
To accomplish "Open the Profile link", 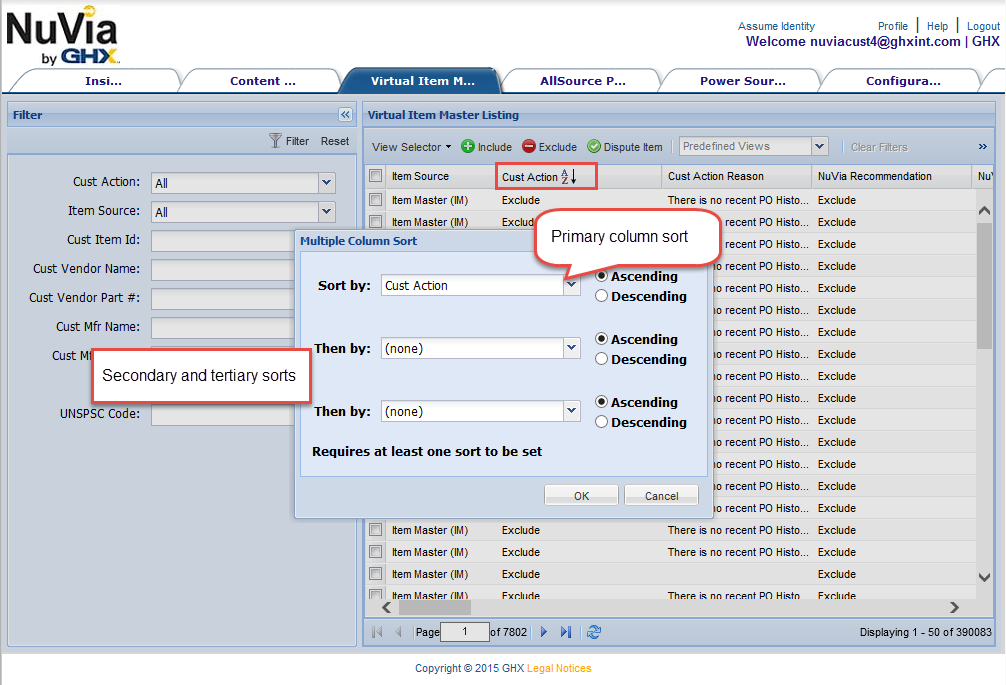I will pyautogui.click(x=892, y=26).
